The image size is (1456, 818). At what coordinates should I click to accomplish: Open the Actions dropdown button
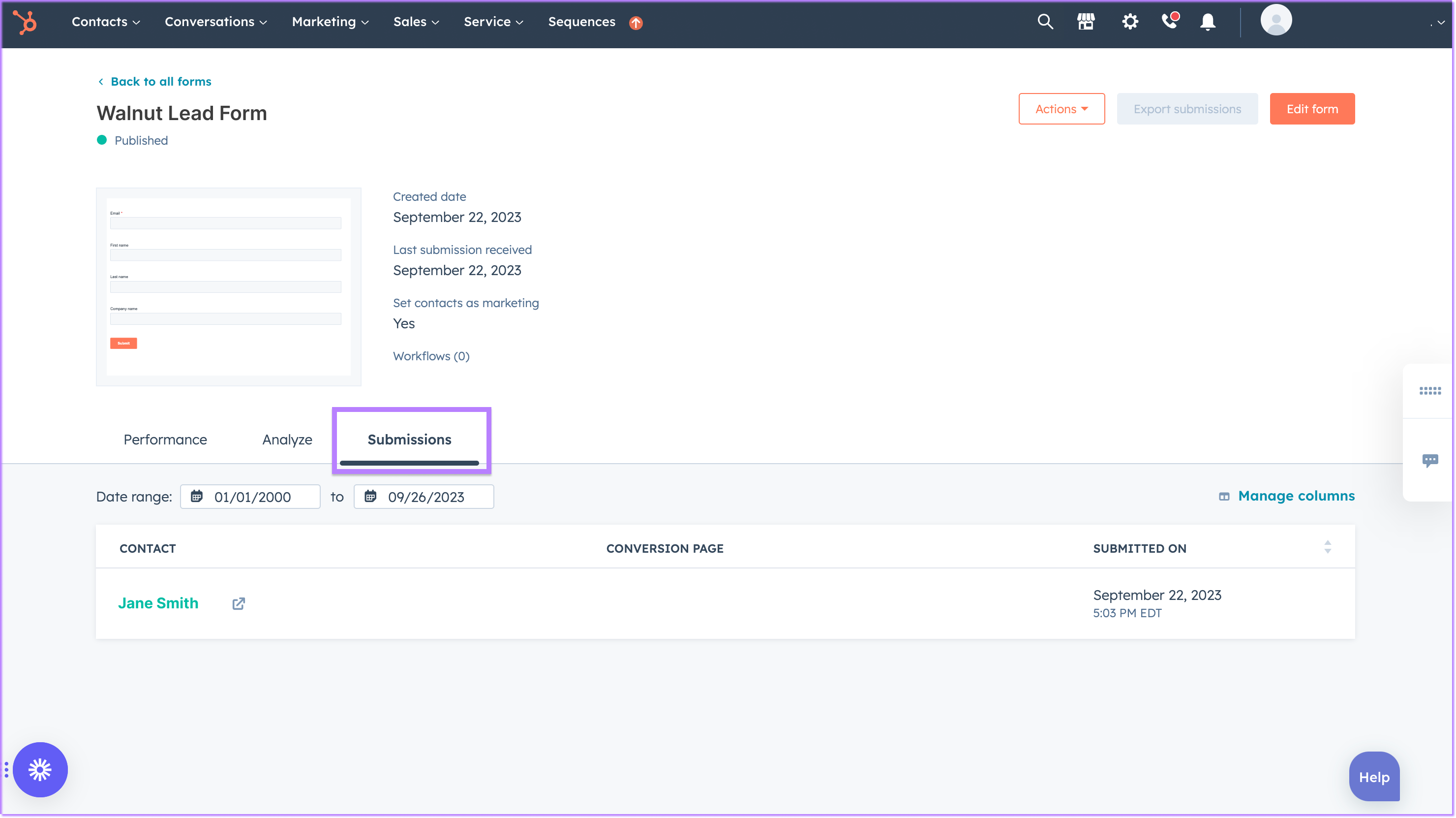point(1062,109)
